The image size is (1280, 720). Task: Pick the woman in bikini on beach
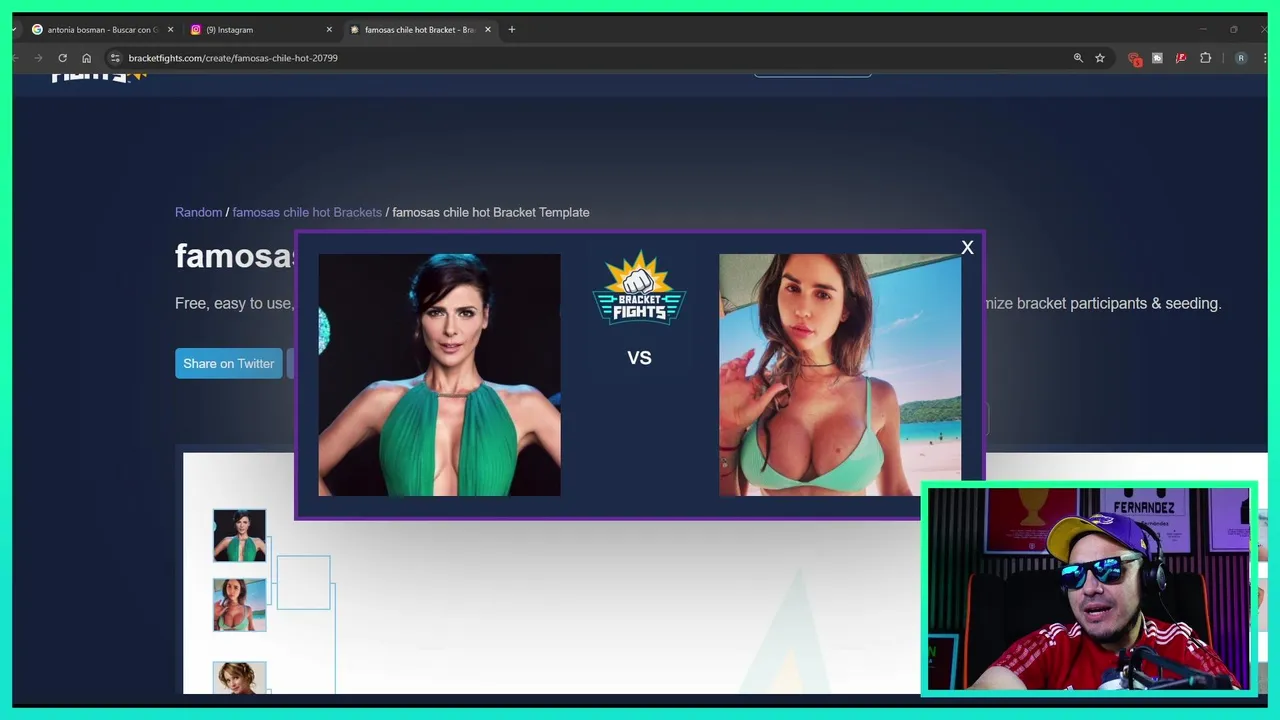click(840, 375)
